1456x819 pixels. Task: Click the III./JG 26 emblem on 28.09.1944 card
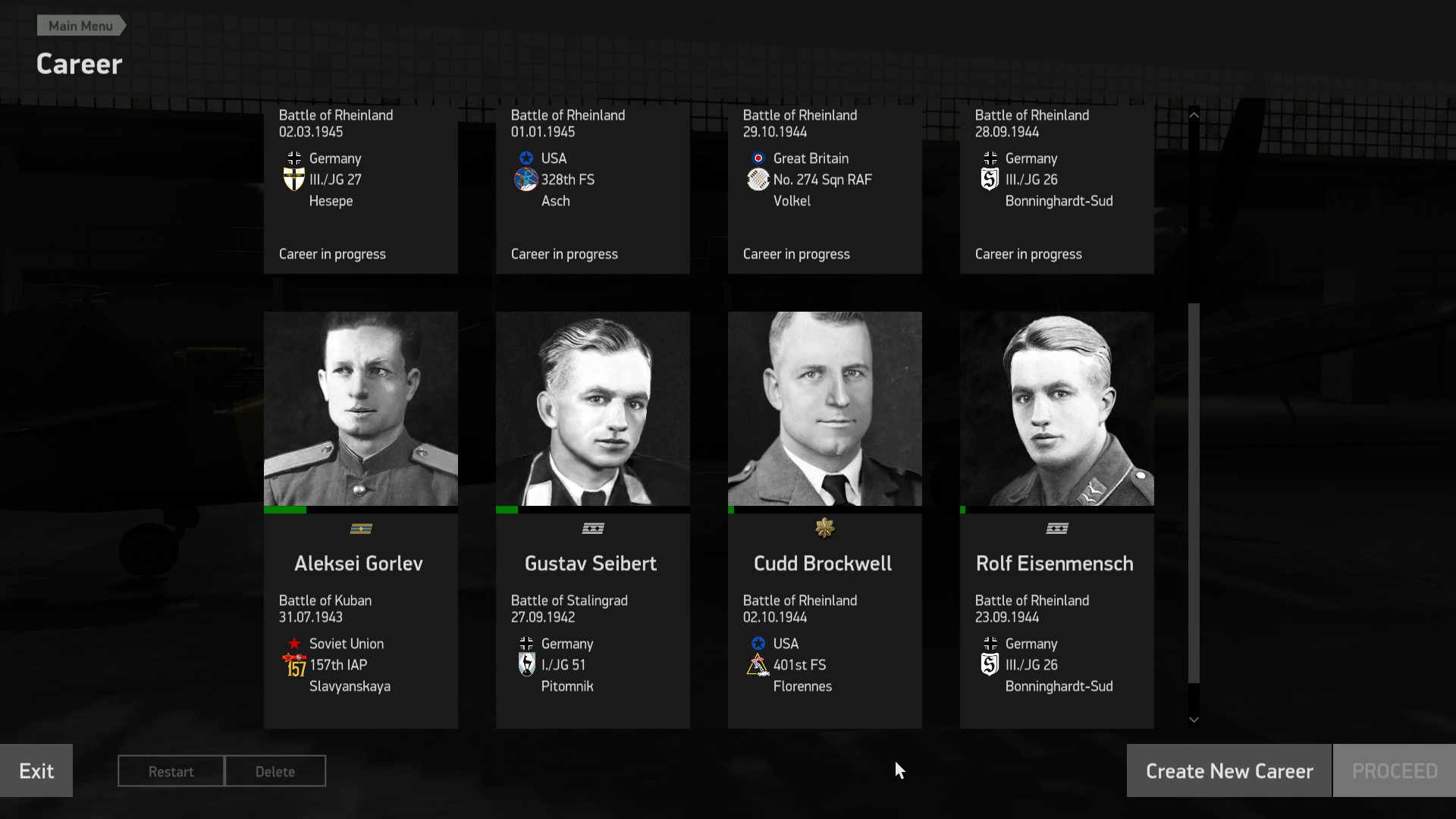990,180
